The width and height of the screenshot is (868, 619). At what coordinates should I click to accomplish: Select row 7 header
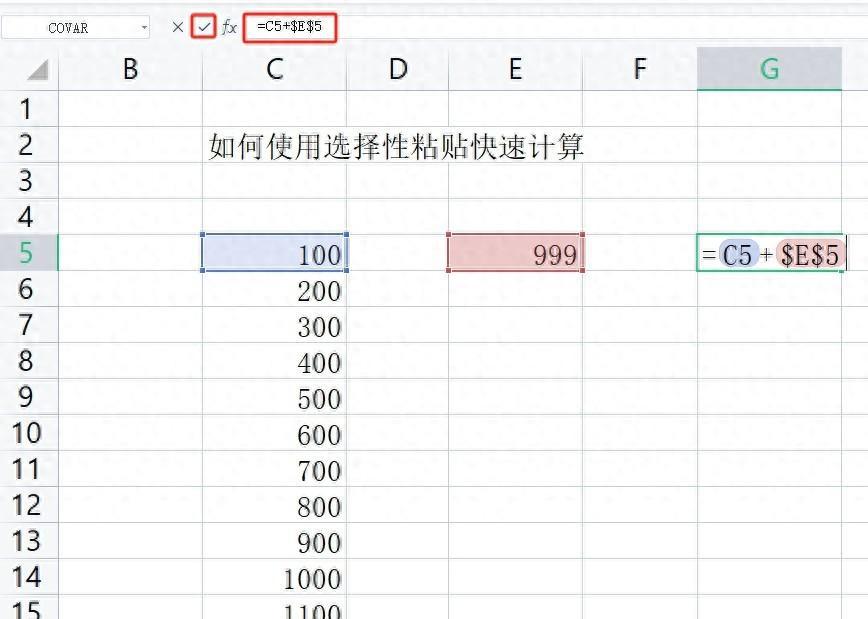coord(29,324)
